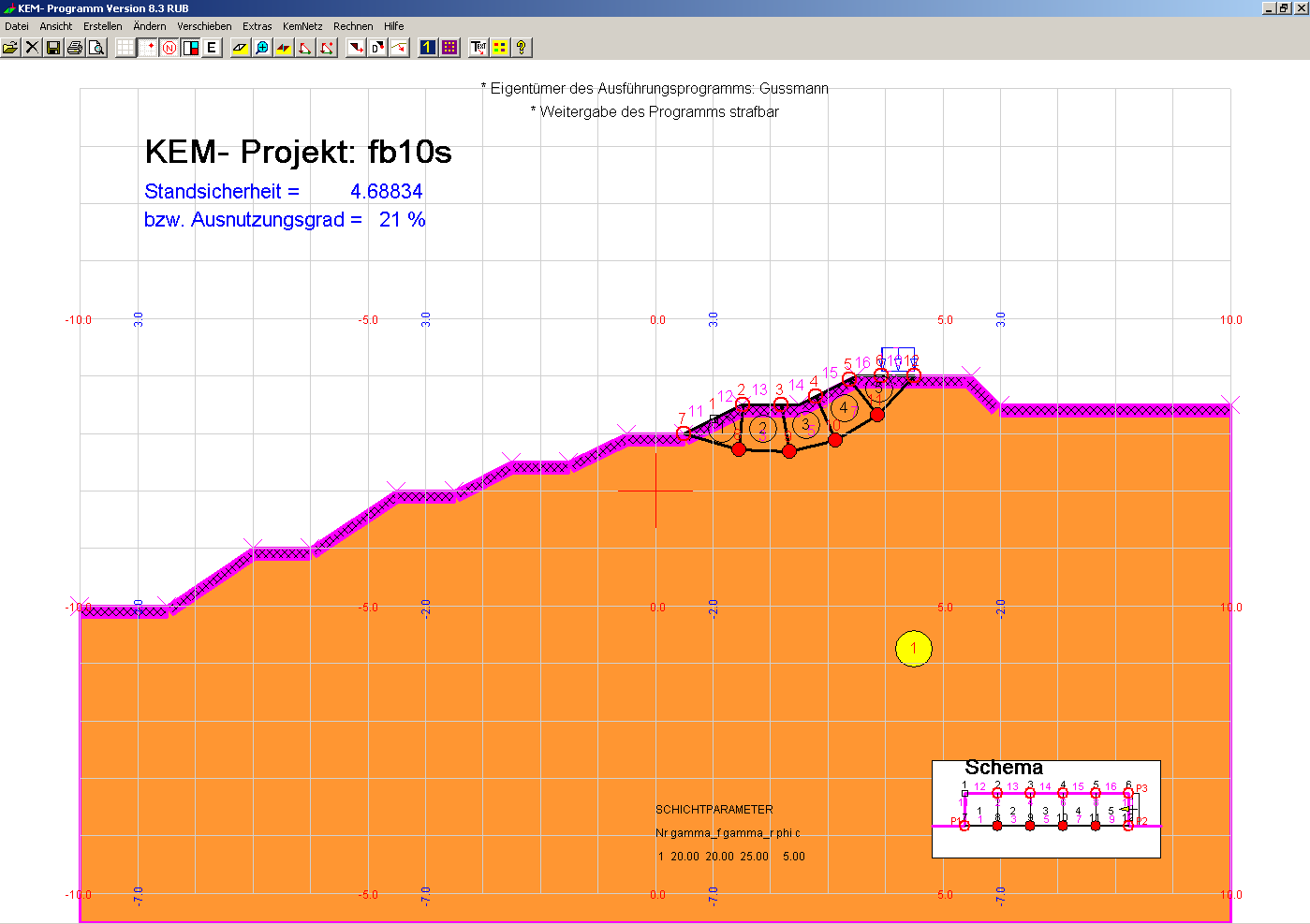The image size is (1310, 924).
Task: Click the Text tool icon
Action: pos(478,47)
